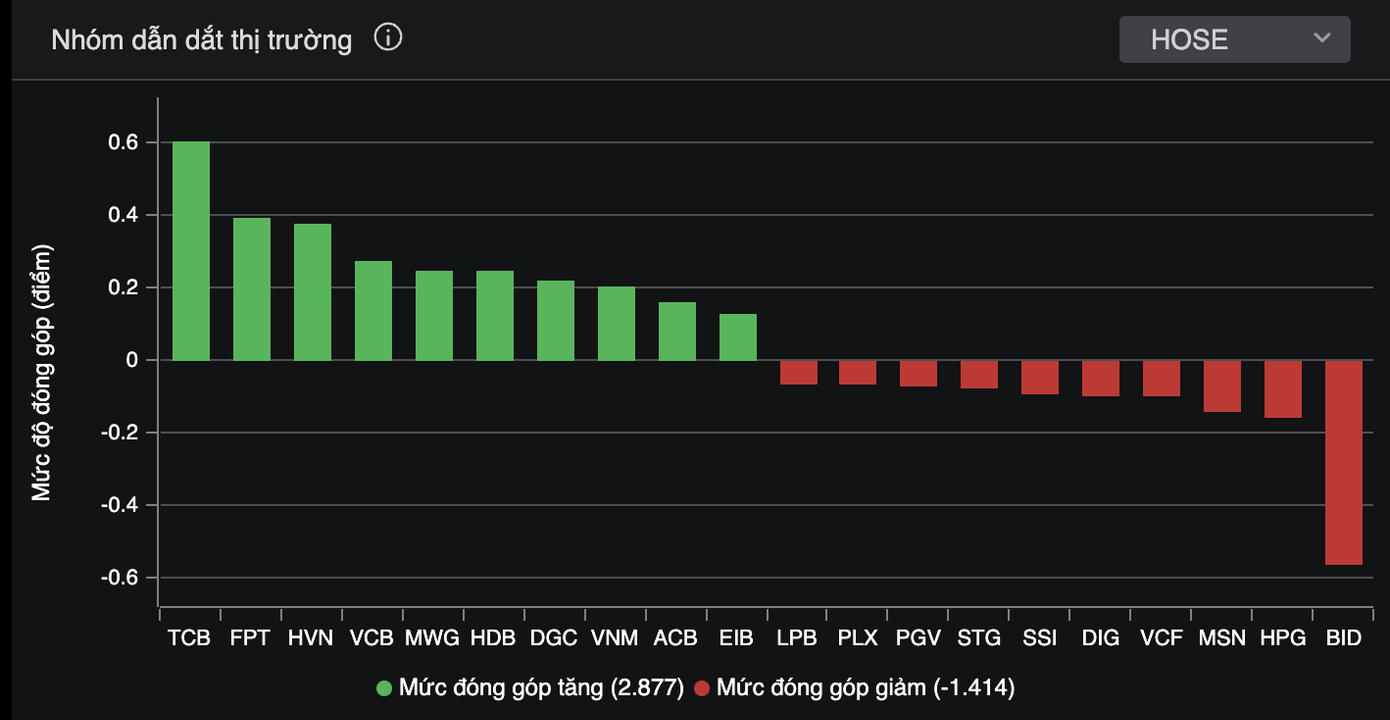Click the FPT bar in chart
Viewport: 1390px width, 720px height.
pos(252,289)
